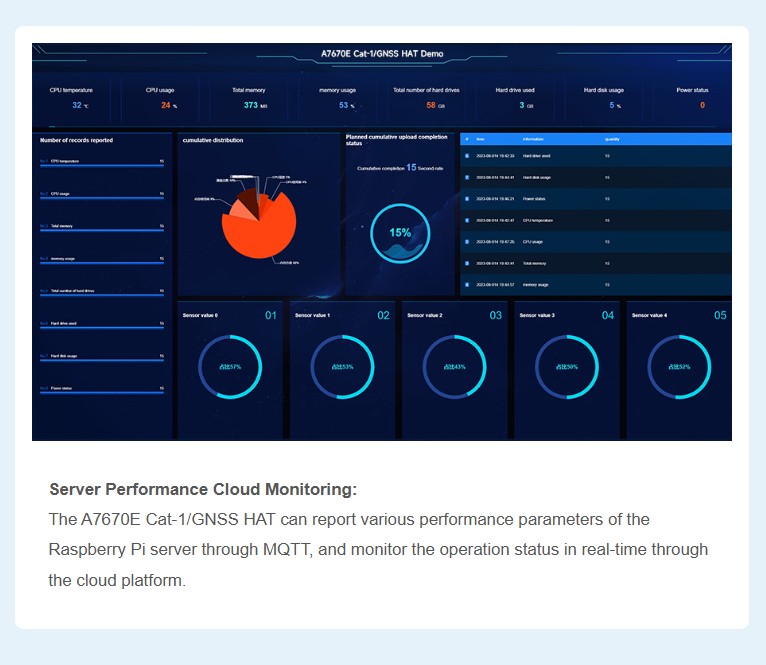
Task: Select the 'Hard drive used' table row
Action: 596,156
